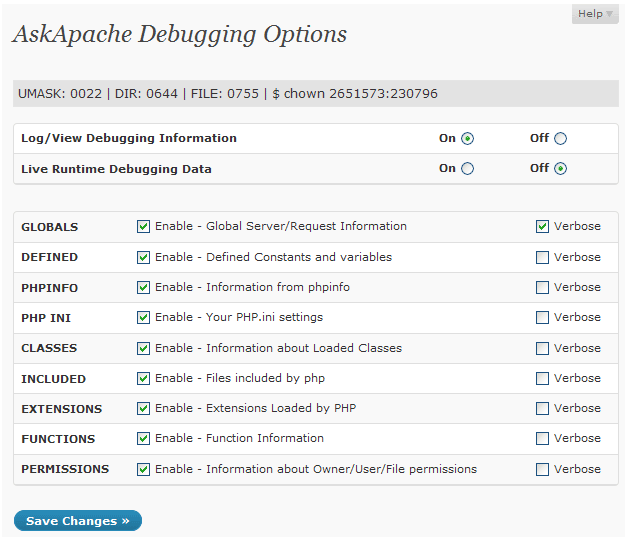Turn Log/View Debugging Information Off
Viewport: 625px width, 537px height.
click(560, 138)
